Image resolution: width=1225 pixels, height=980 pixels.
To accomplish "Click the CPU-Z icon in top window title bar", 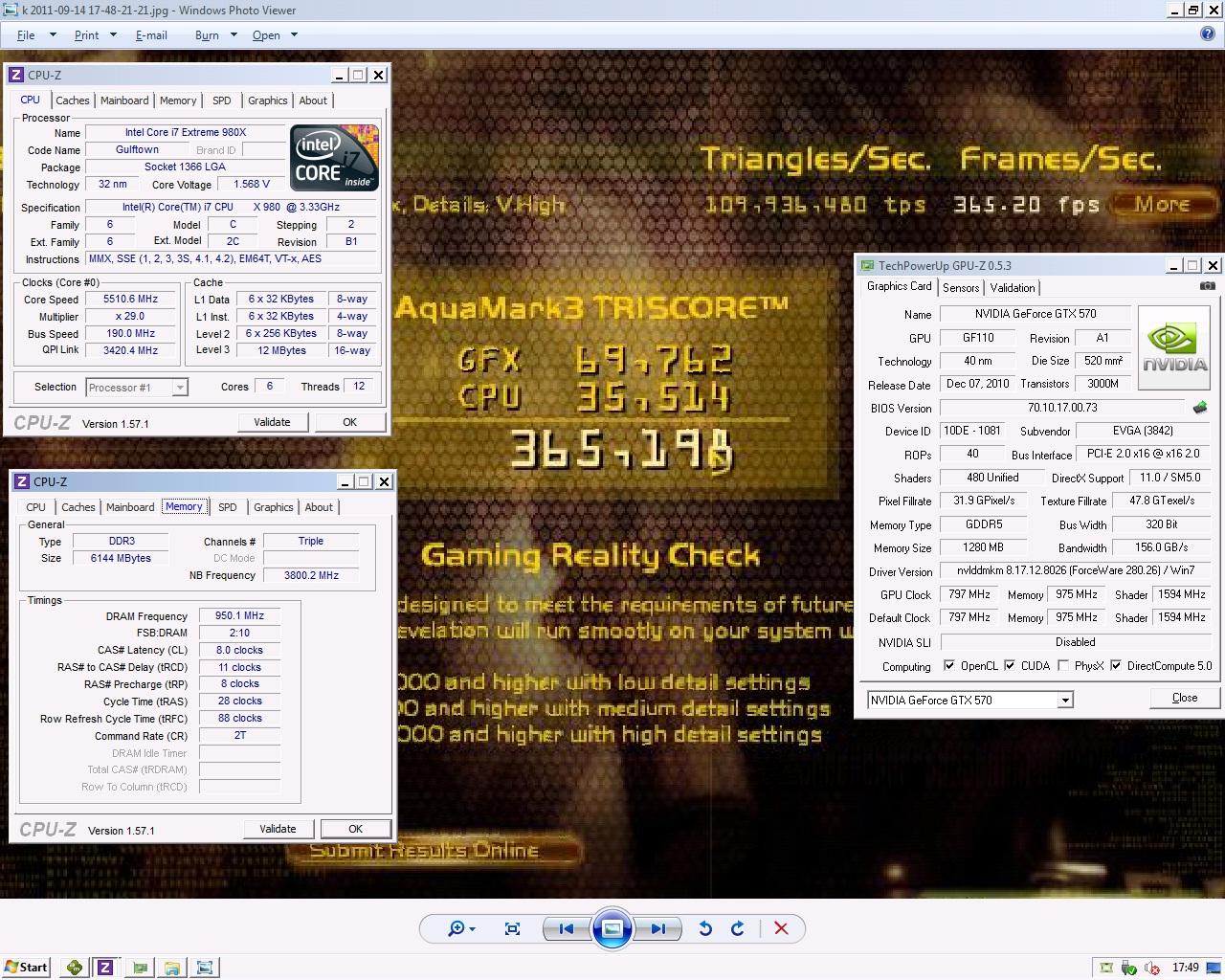I will click(15, 75).
